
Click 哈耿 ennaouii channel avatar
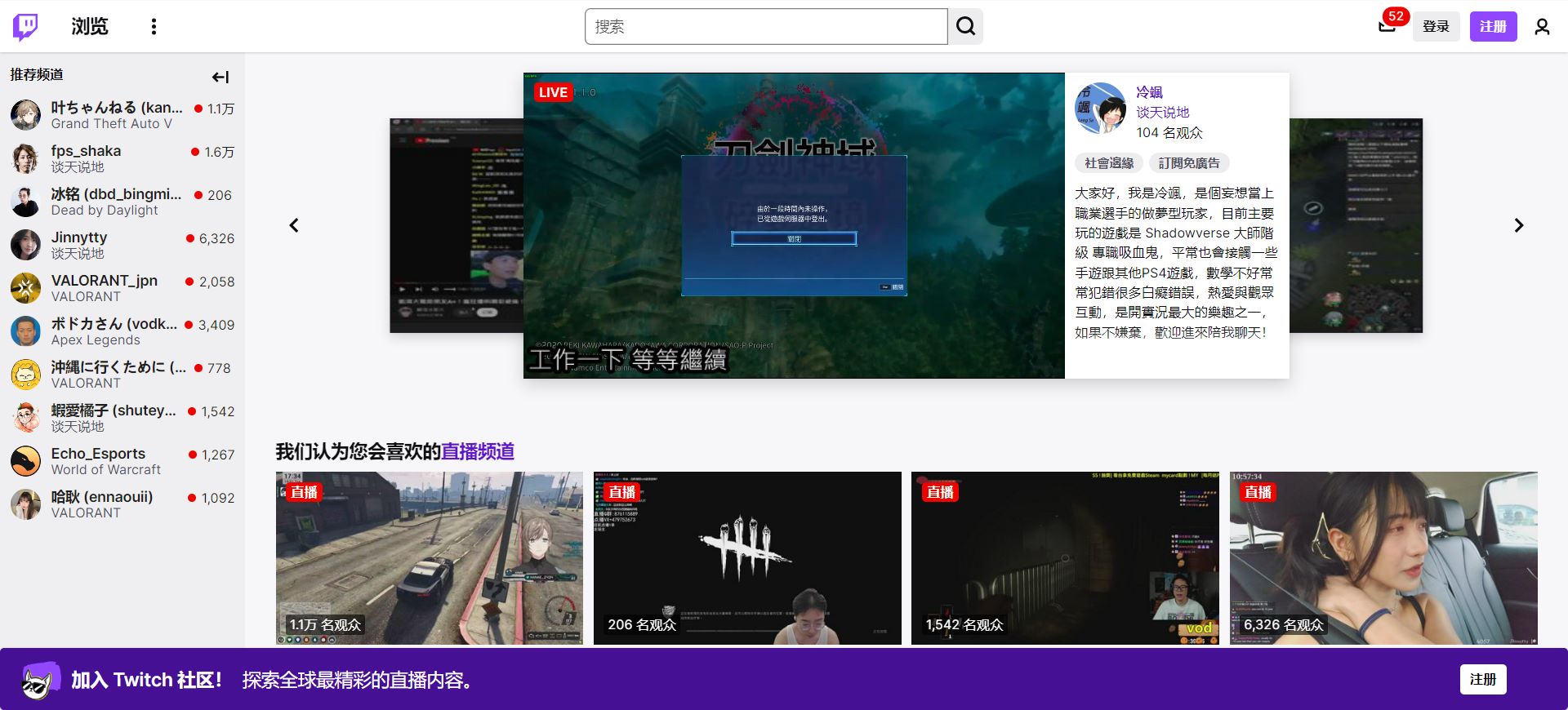[25, 504]
